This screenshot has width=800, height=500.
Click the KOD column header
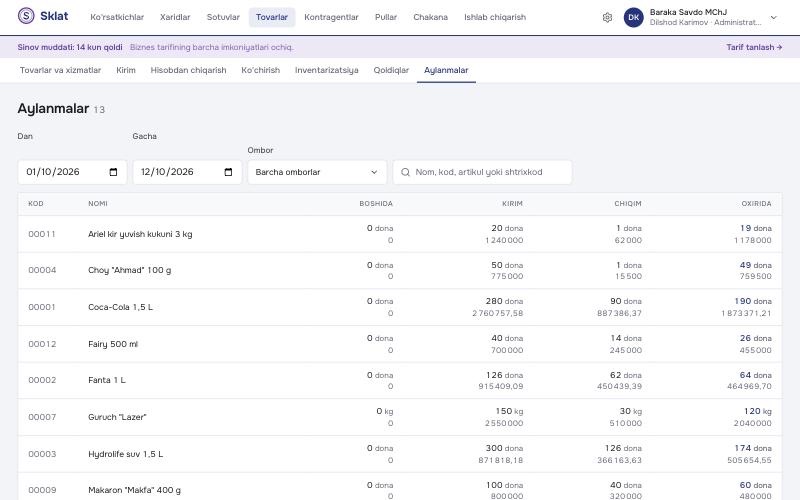click(x=36, y=204)
